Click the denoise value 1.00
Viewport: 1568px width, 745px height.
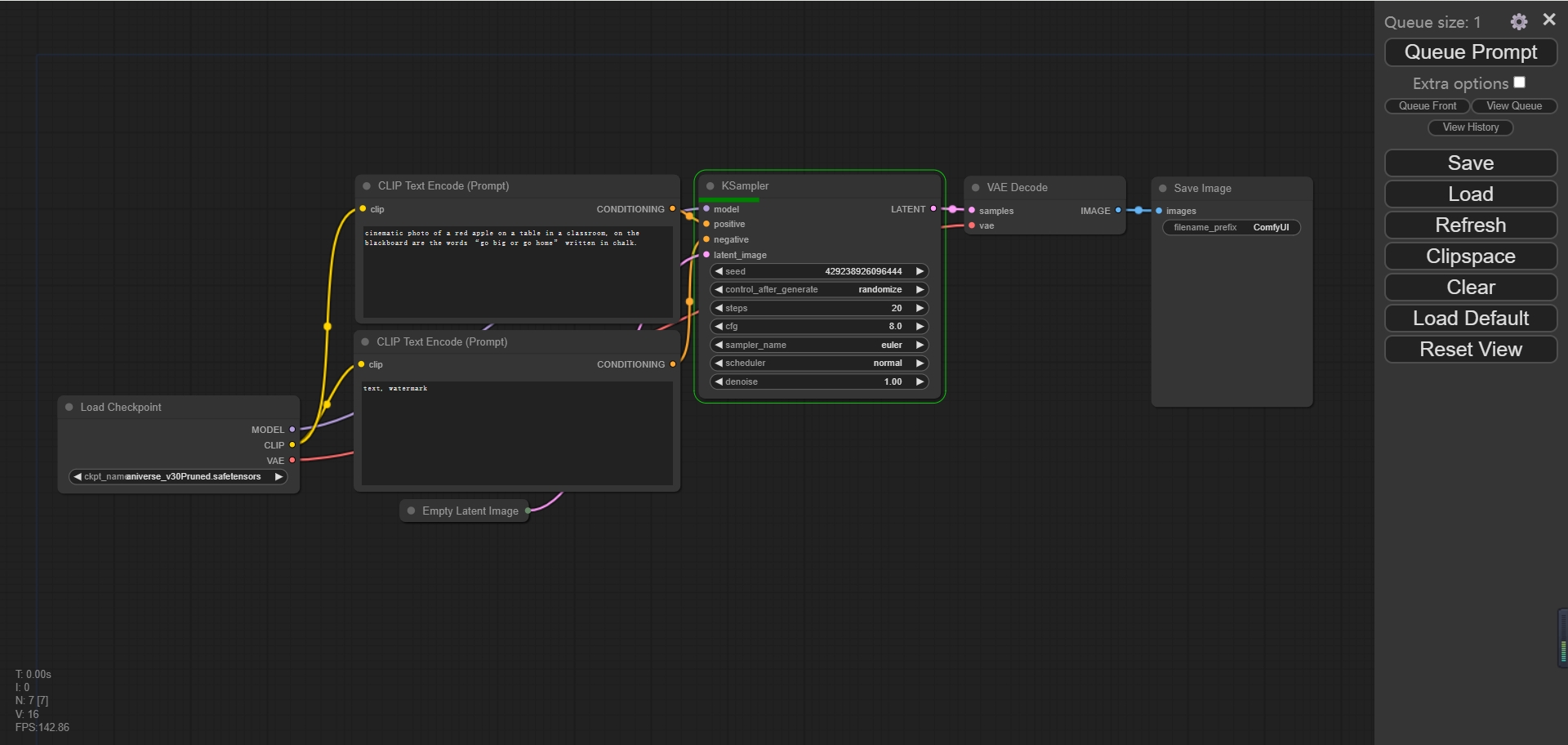[x=893, y=381]
